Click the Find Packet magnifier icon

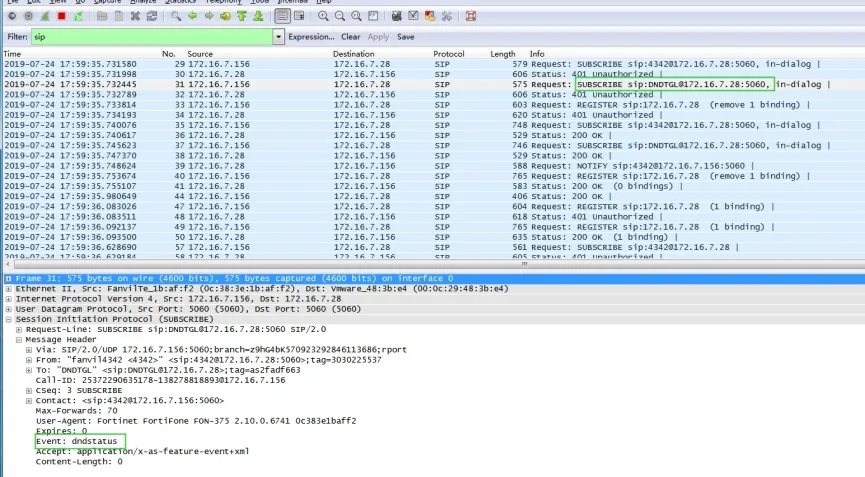(x=176, y=16)
